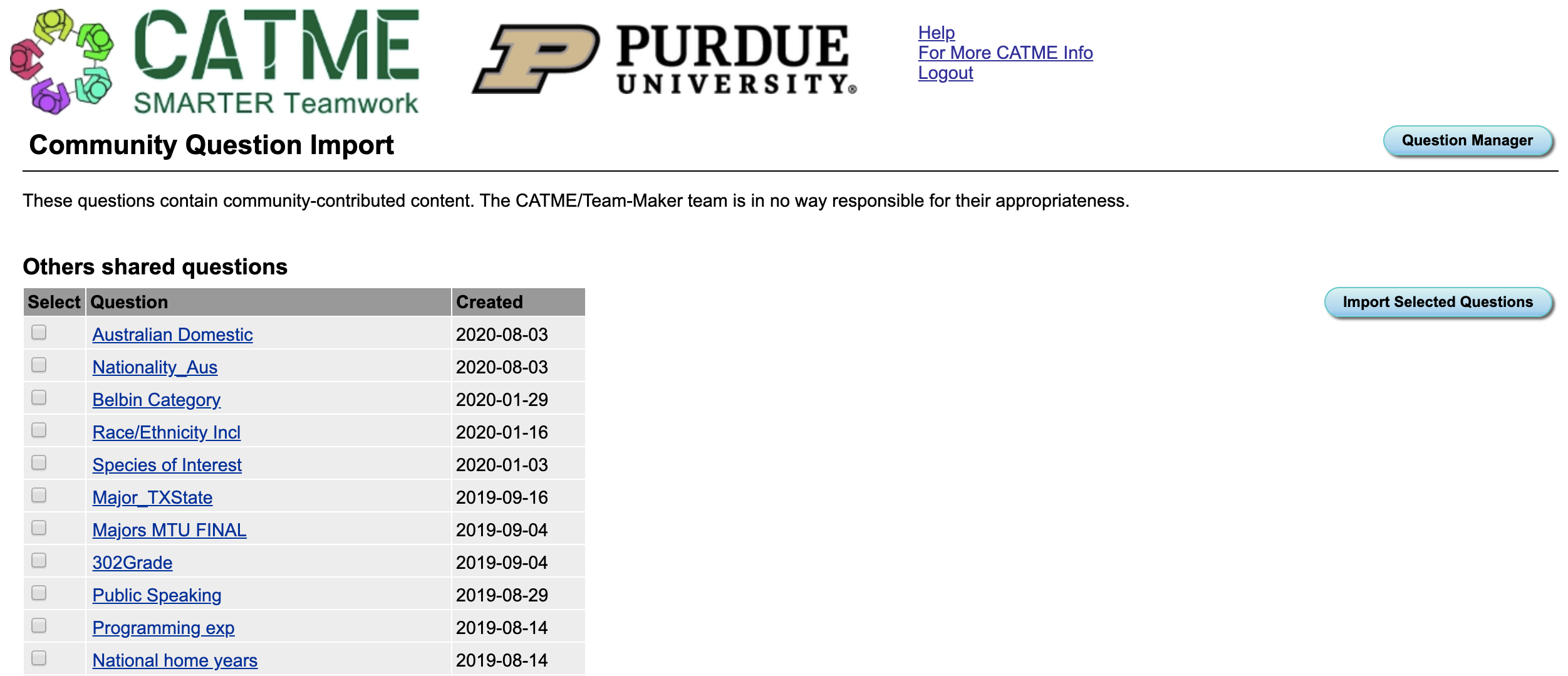Viewport: 1568px width, 676px height.
Task: Go to the Question Manager
Action: (x=1467, y=140)
